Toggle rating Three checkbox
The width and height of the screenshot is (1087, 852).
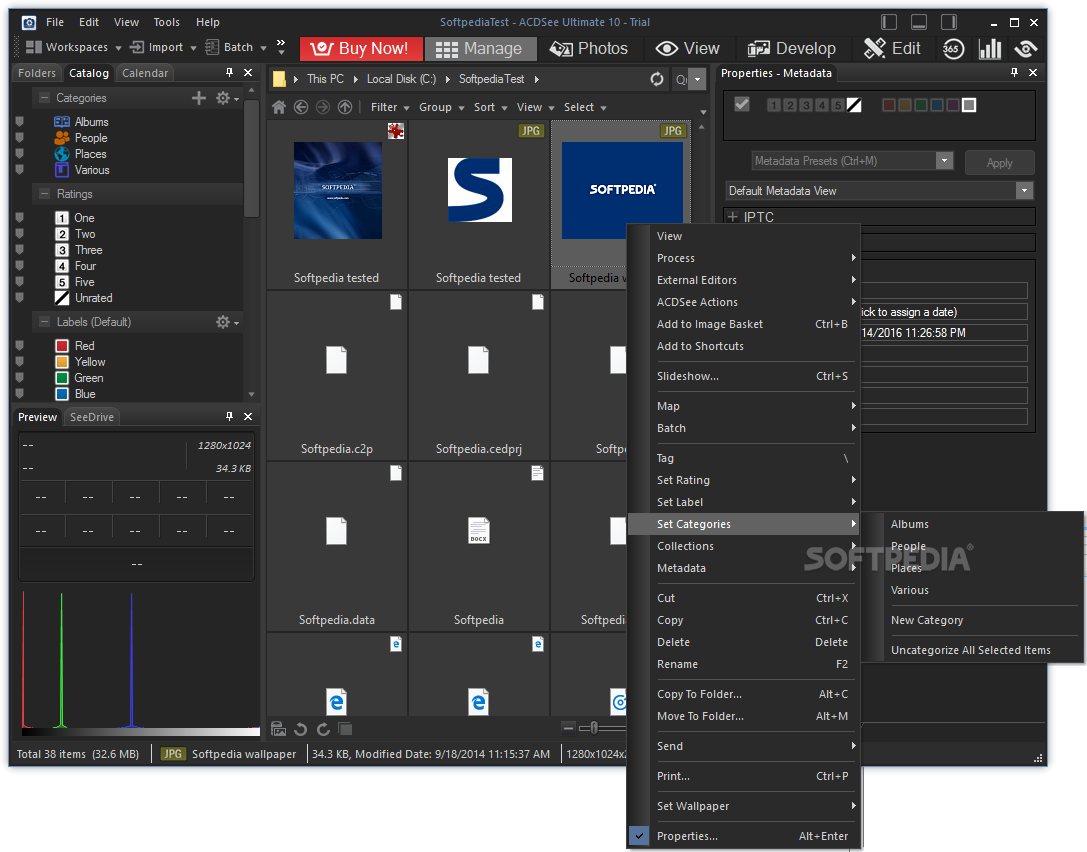(x=62, y=250)
